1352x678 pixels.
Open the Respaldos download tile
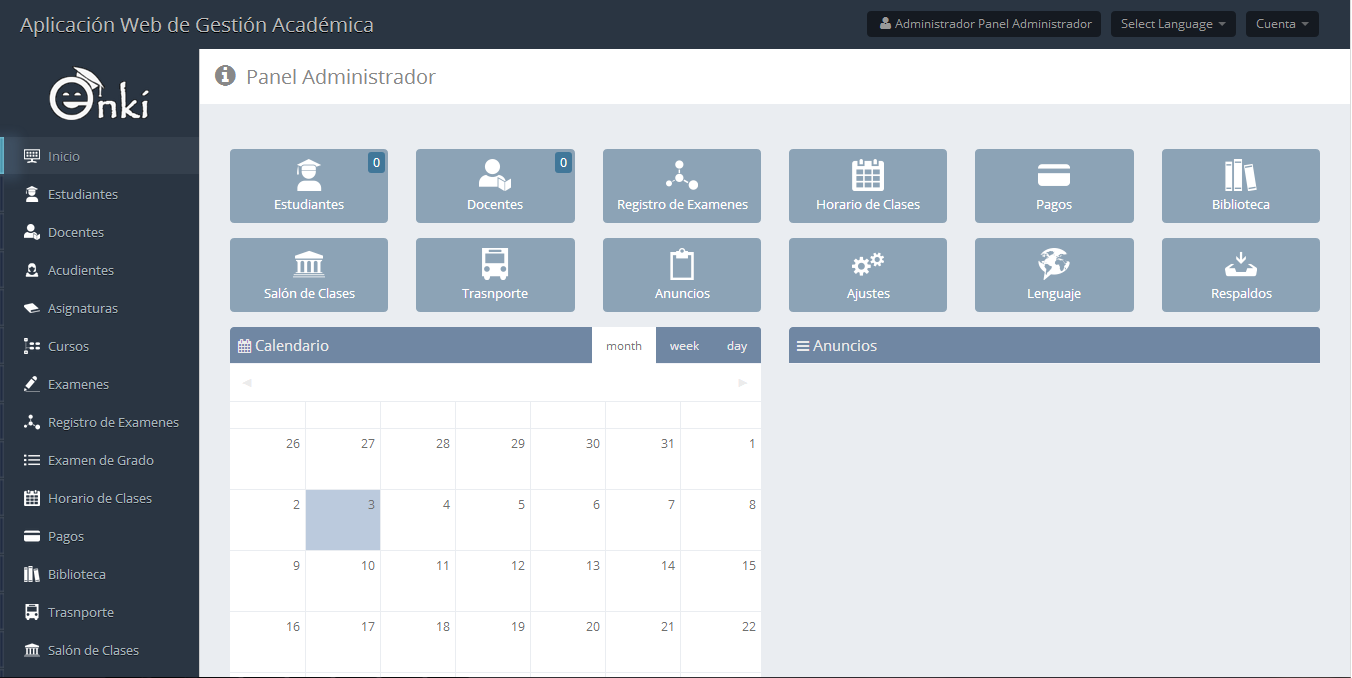click(x=1240, y=275)
